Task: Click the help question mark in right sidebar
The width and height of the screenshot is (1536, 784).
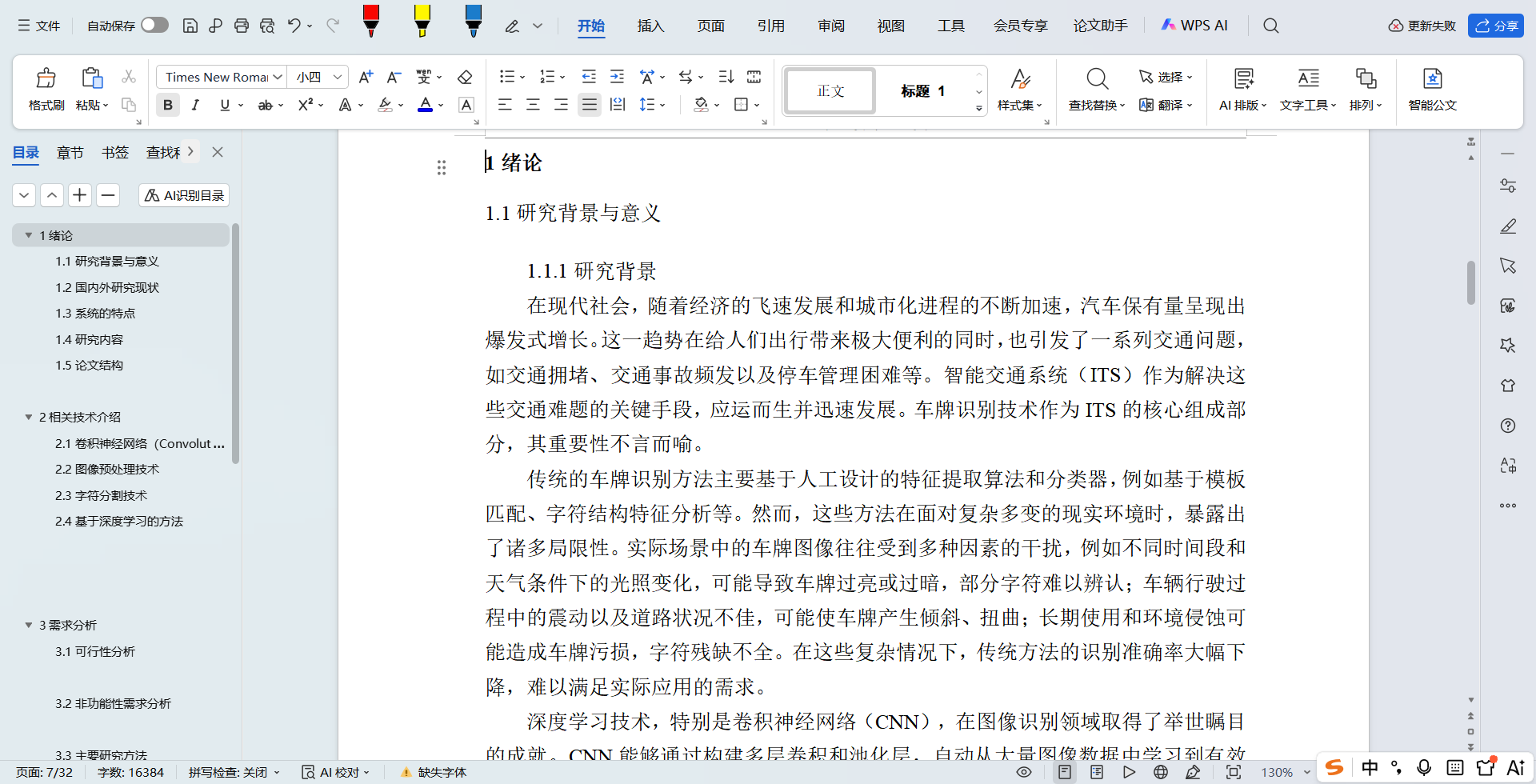Action: point(1508,426)
